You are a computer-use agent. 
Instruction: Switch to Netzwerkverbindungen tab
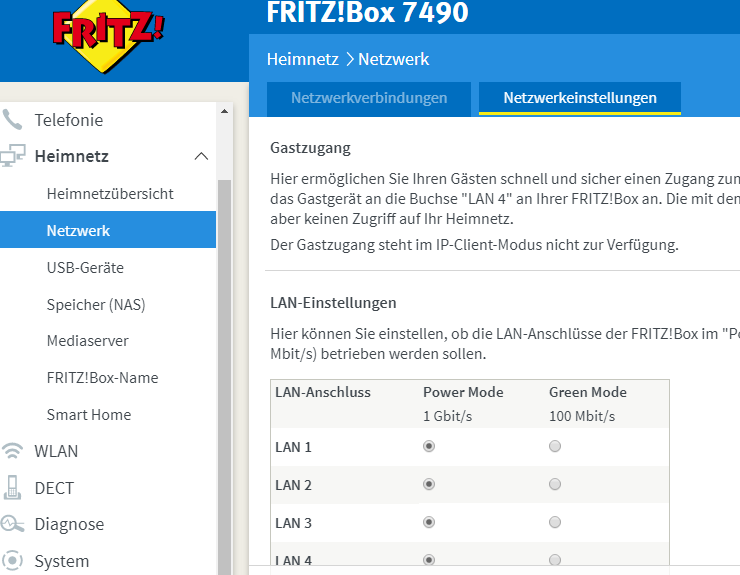tap(369, 99)
